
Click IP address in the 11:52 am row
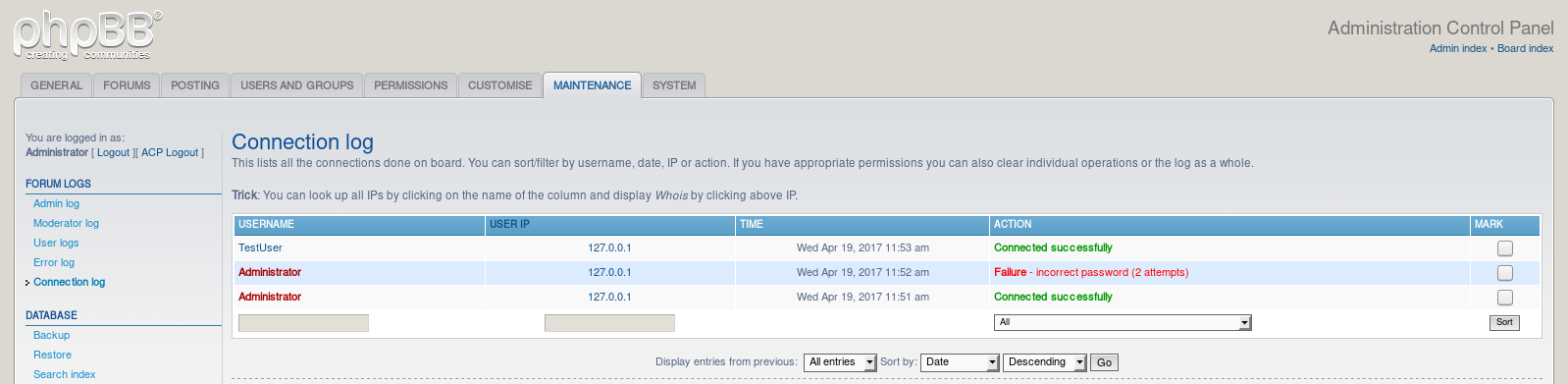click(x=609, y=272)
